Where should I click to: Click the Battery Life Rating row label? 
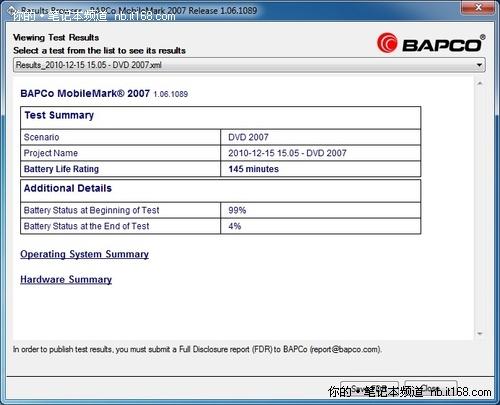pos(61,169)
